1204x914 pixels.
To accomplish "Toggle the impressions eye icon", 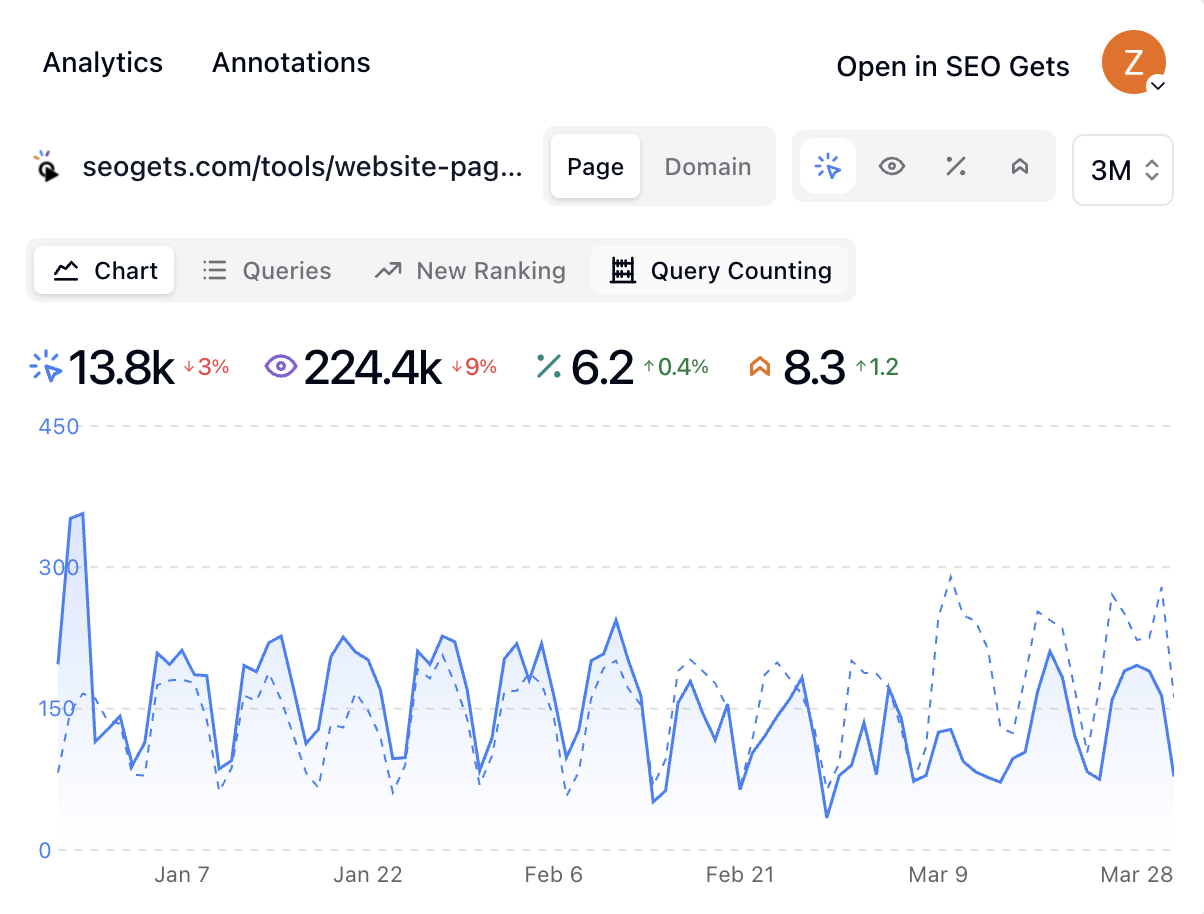I will click(891, 166).
